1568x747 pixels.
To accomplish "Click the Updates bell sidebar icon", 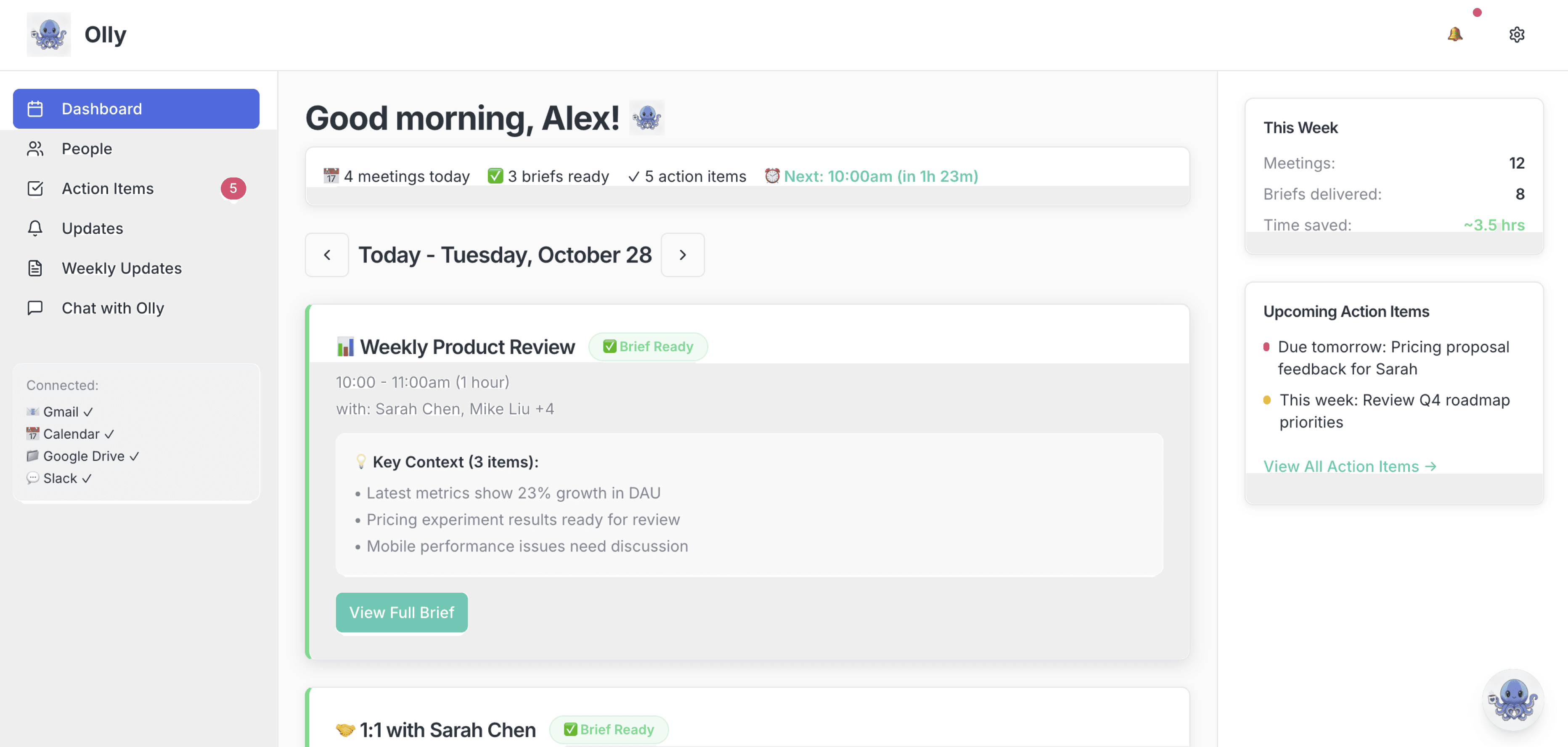I will (35, 228).
